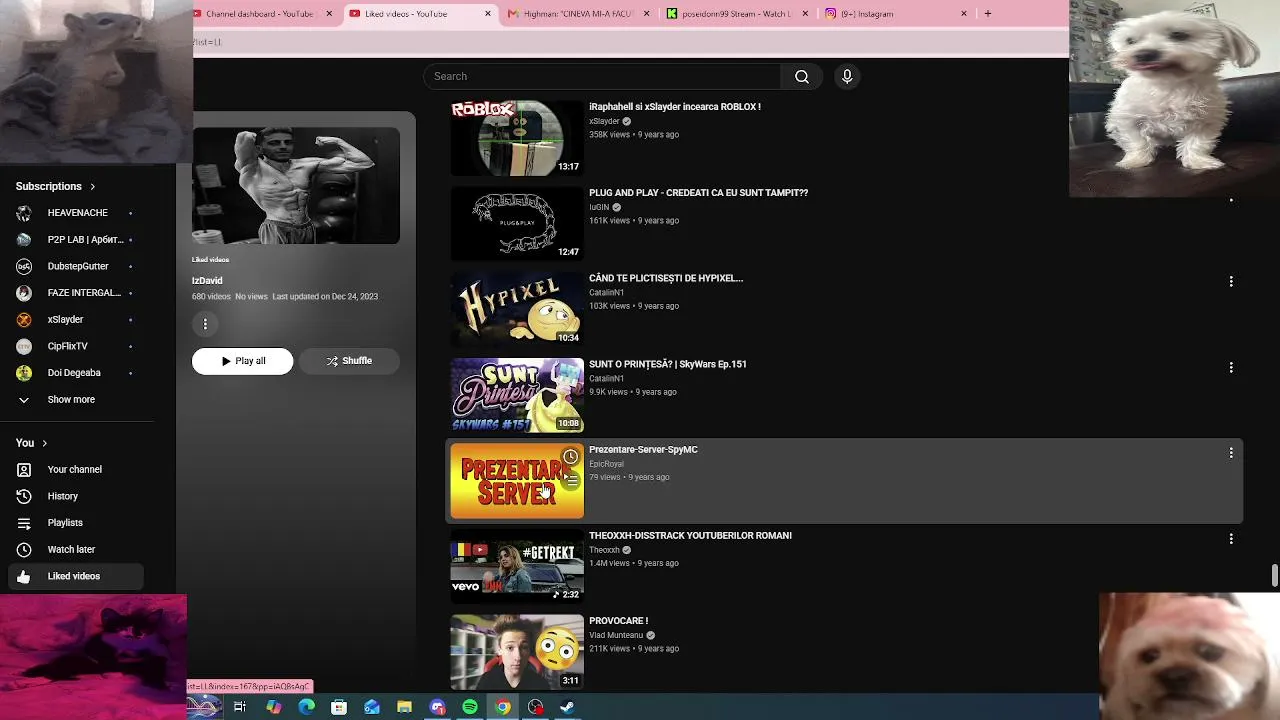Expand the Subscriptions section chevron
Screen dimensions: 1280x720
(x=93, y=187)
